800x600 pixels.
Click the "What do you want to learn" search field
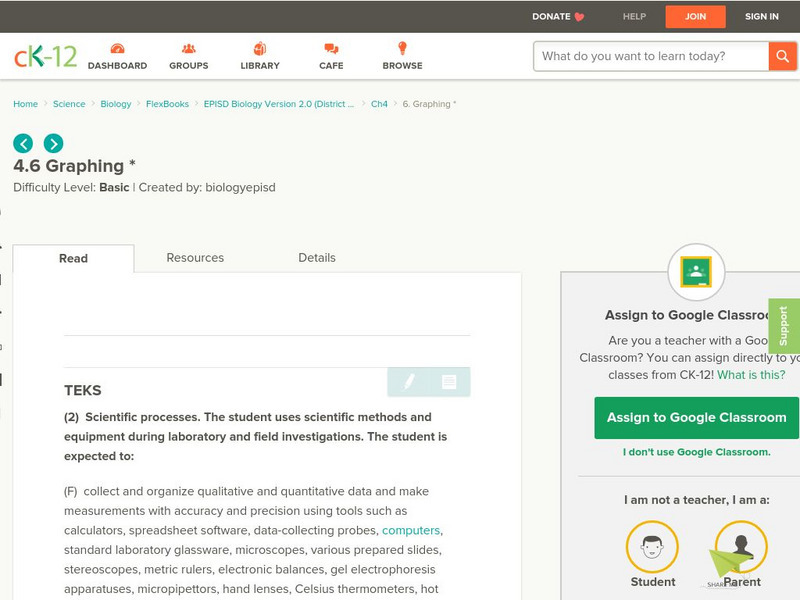tap(651, 56)
